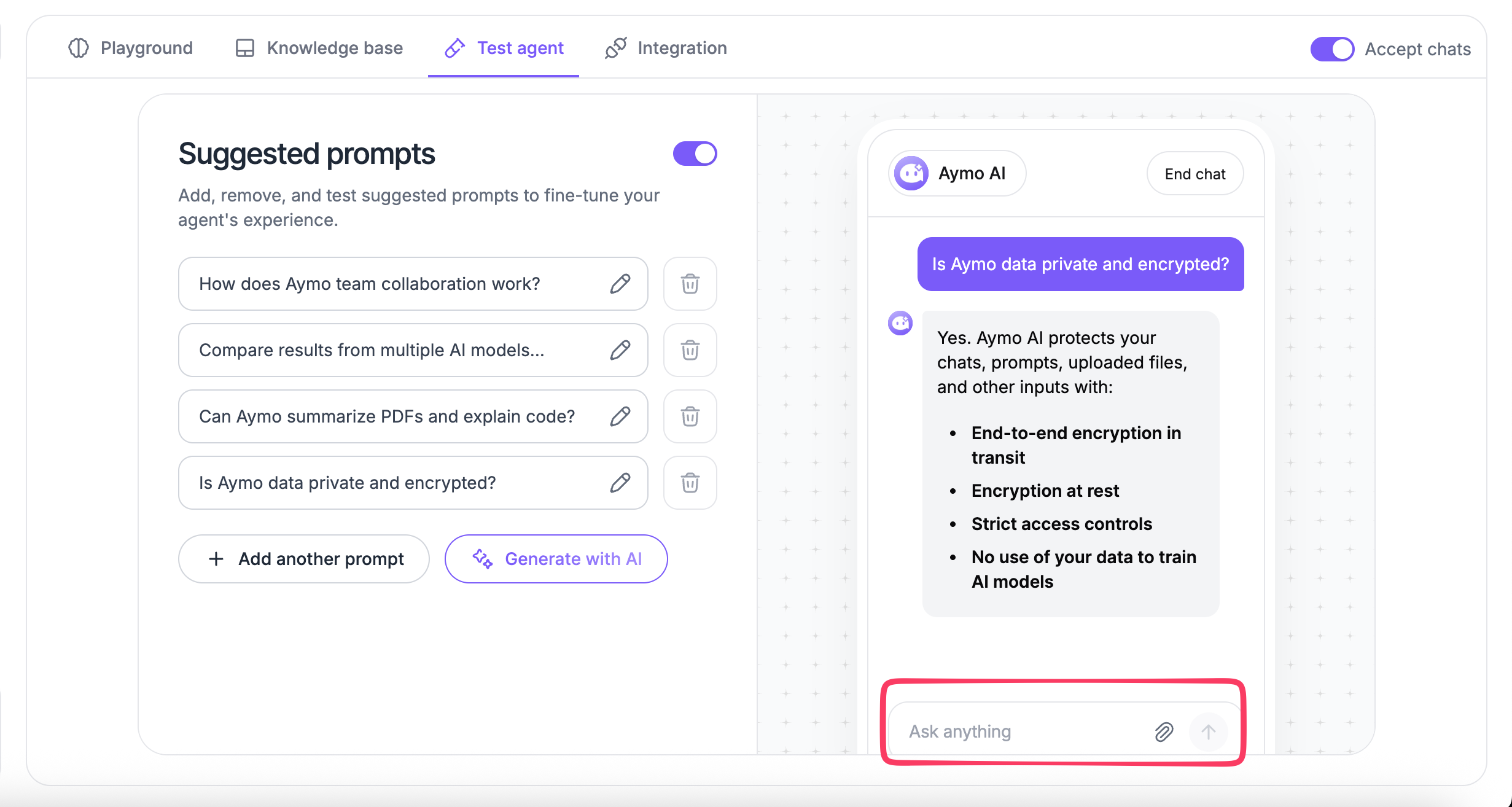Image resolution: width=1512 pixels, height=807 pixels.
Task: Edit the team collaboration prompt with the pencil icon
Action: pyautogui.click(x=620, y=284)
